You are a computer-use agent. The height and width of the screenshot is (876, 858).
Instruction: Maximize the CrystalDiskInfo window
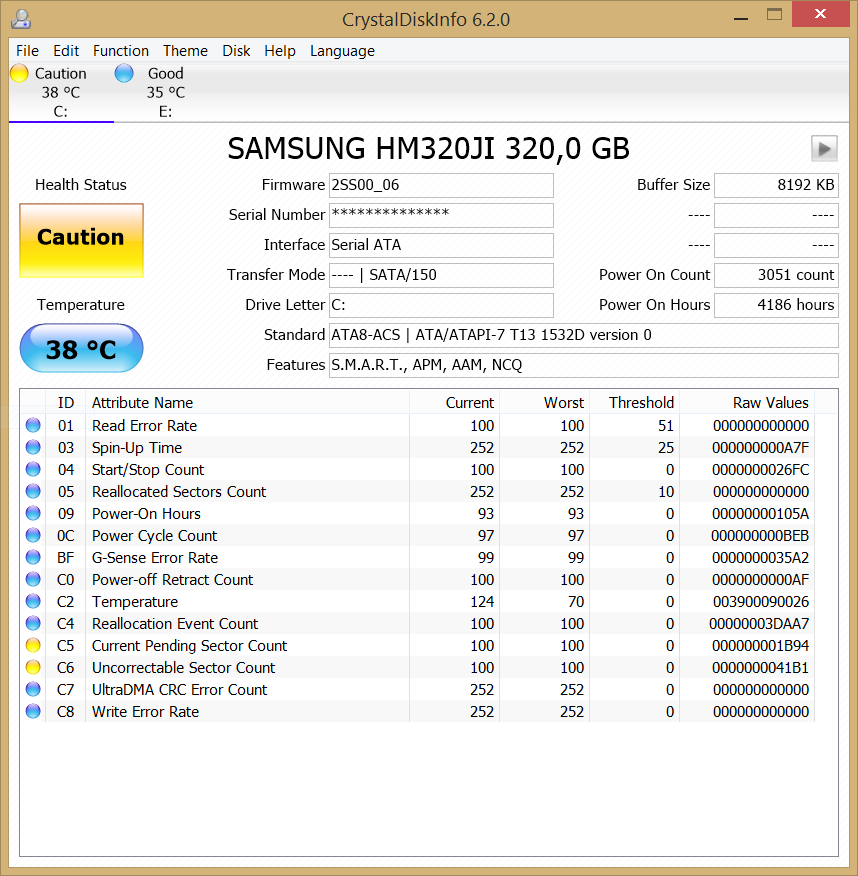pos(774,15)
